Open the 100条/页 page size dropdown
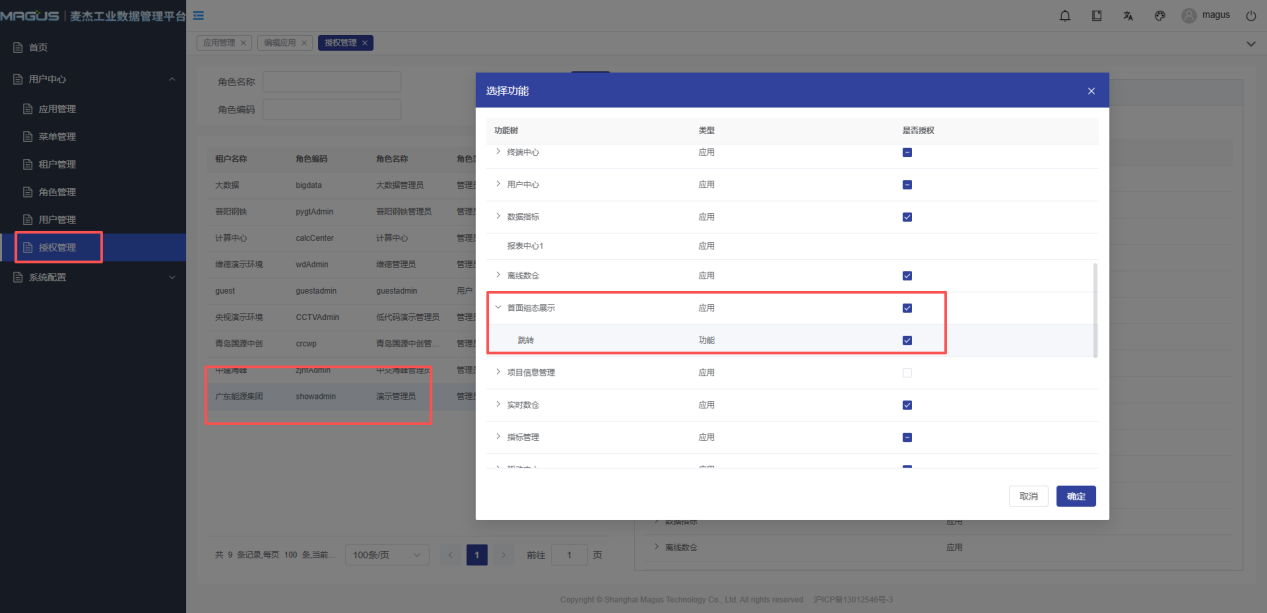The width and height of the screenshot is (1267, 613). click(387, 555)
